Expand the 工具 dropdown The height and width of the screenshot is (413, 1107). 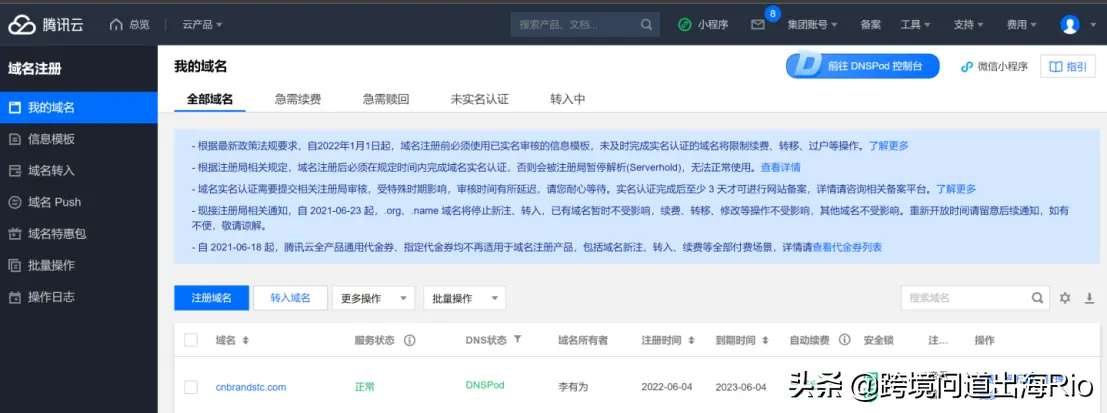point(915,25)
